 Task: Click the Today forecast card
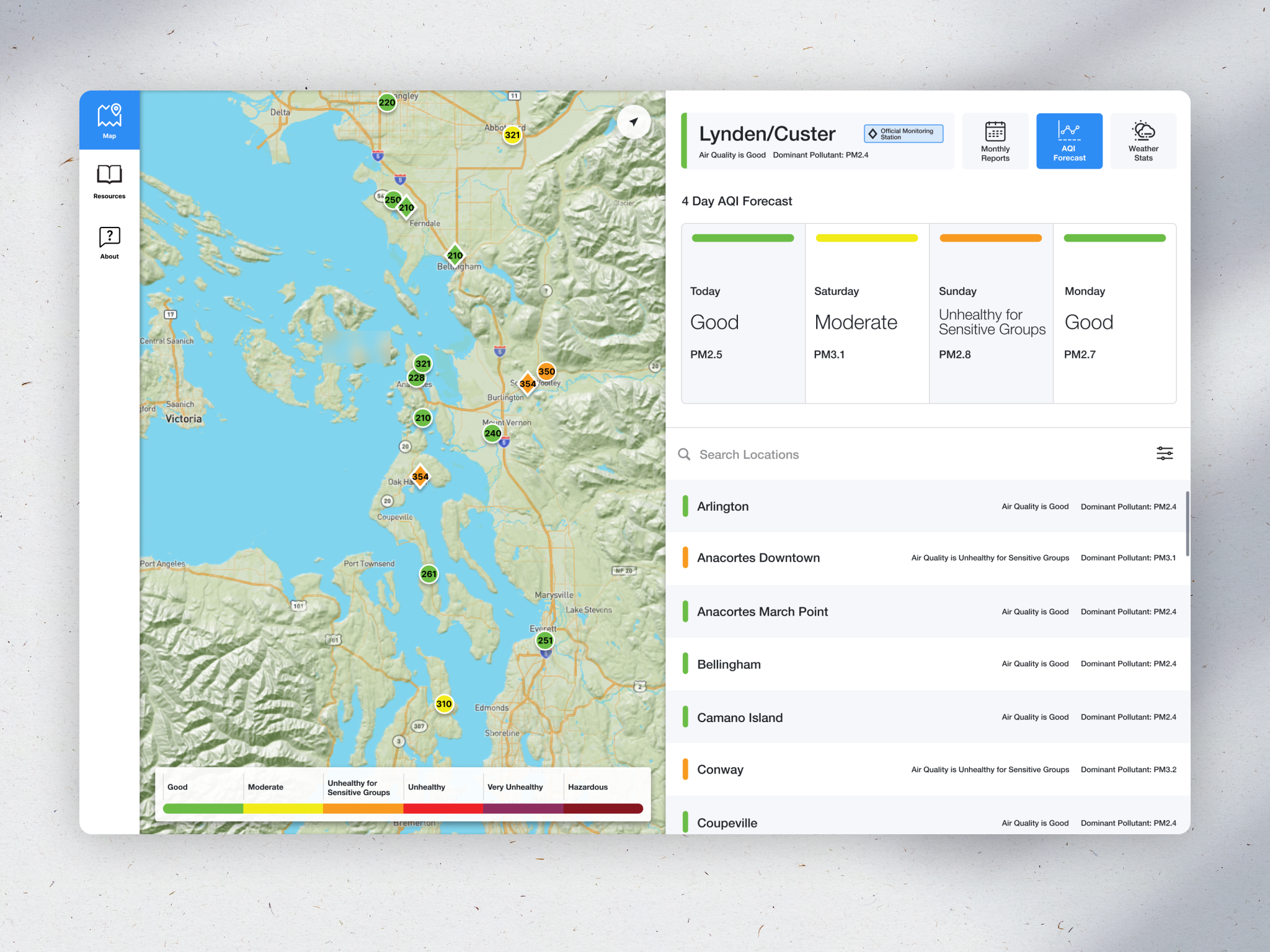coord(743,314)
